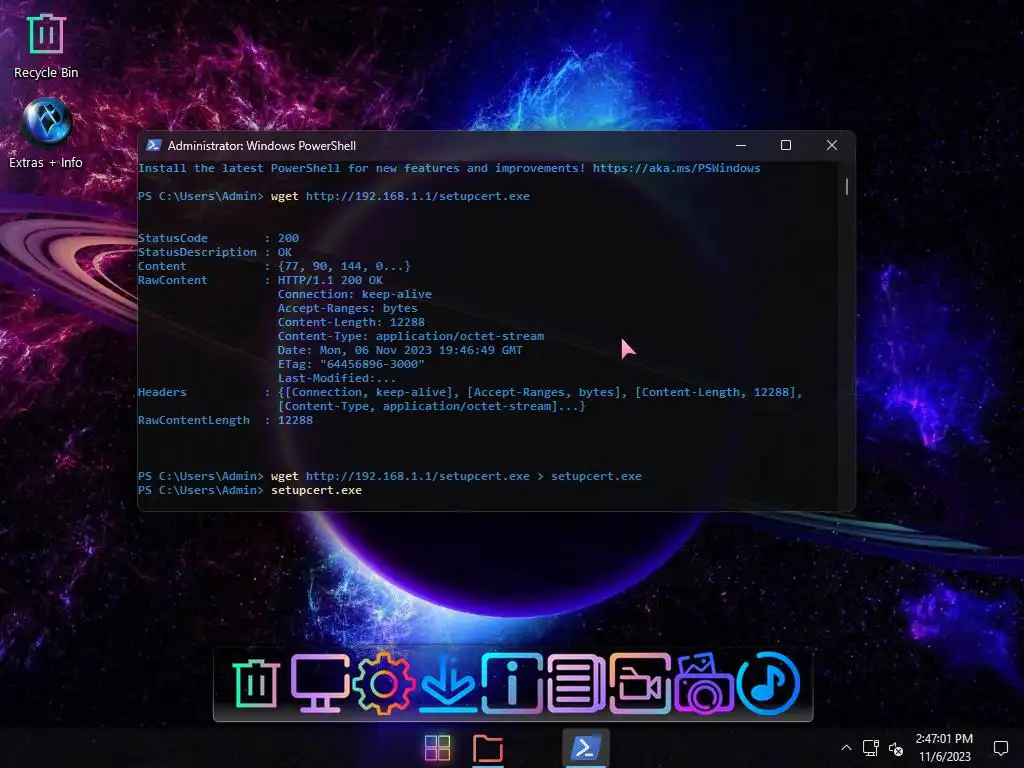1024x768 pixels.
Task: Click the 'Content-Type: application/octet-stream' line
Action: pyautogui.click(x=411, y=336)
